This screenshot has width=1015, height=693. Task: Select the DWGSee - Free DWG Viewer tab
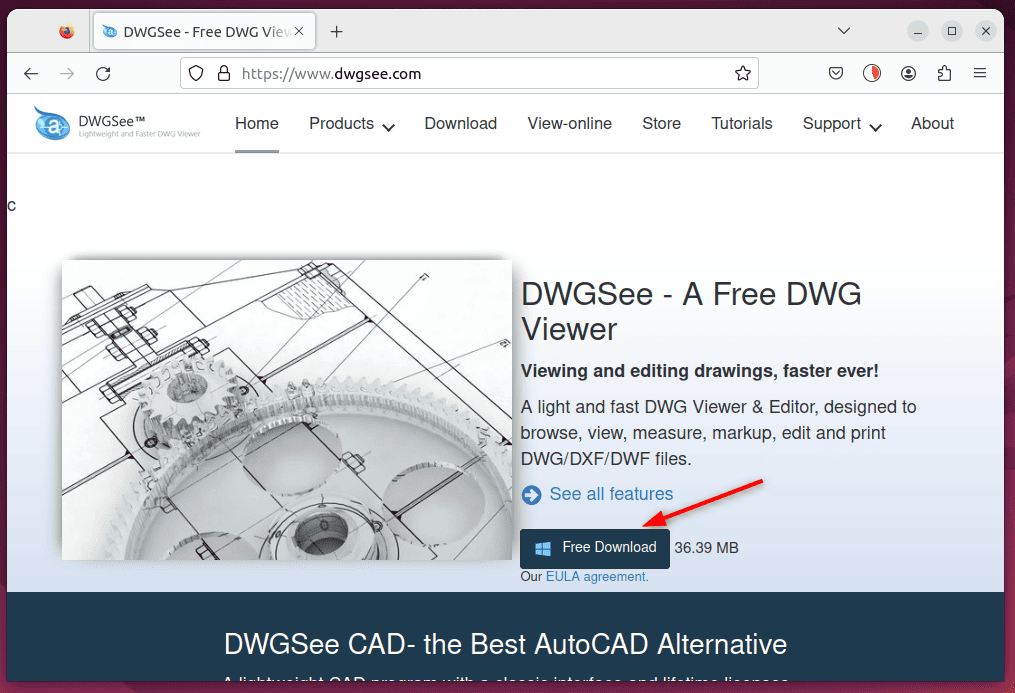205,31
